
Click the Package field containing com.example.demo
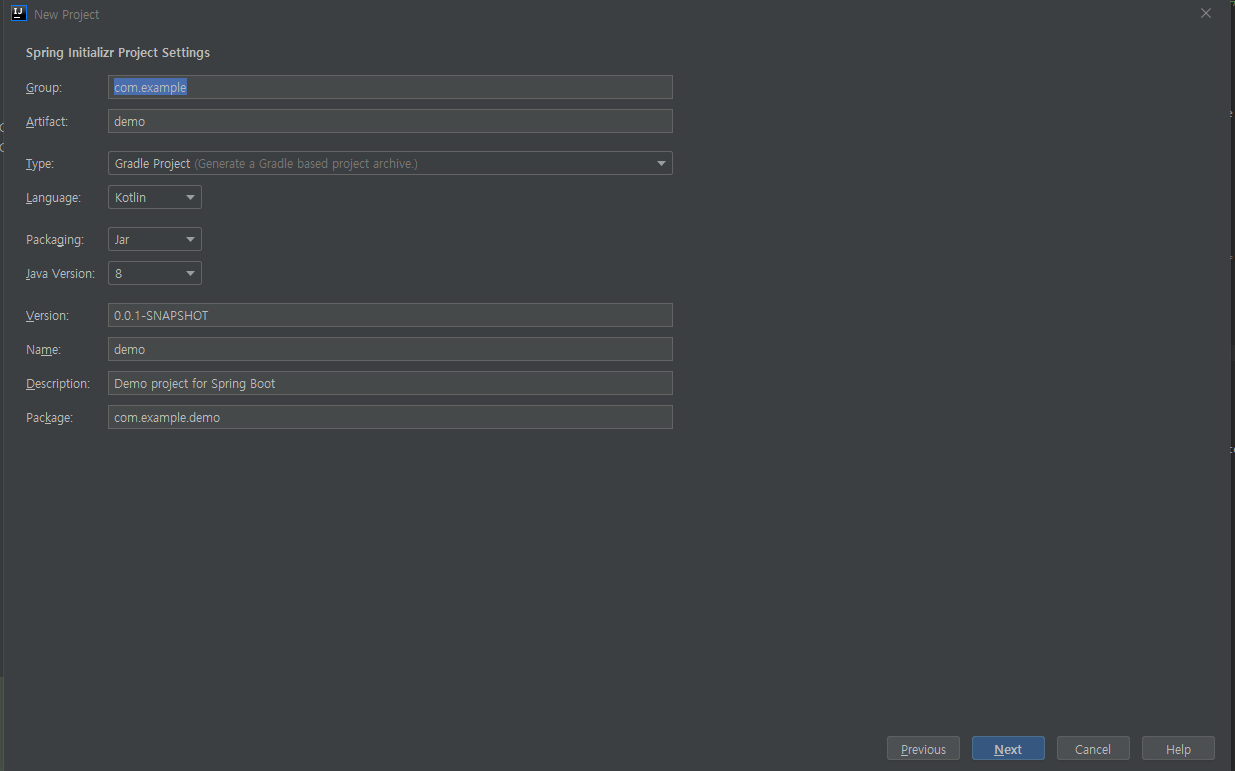(x=390, y=417)
